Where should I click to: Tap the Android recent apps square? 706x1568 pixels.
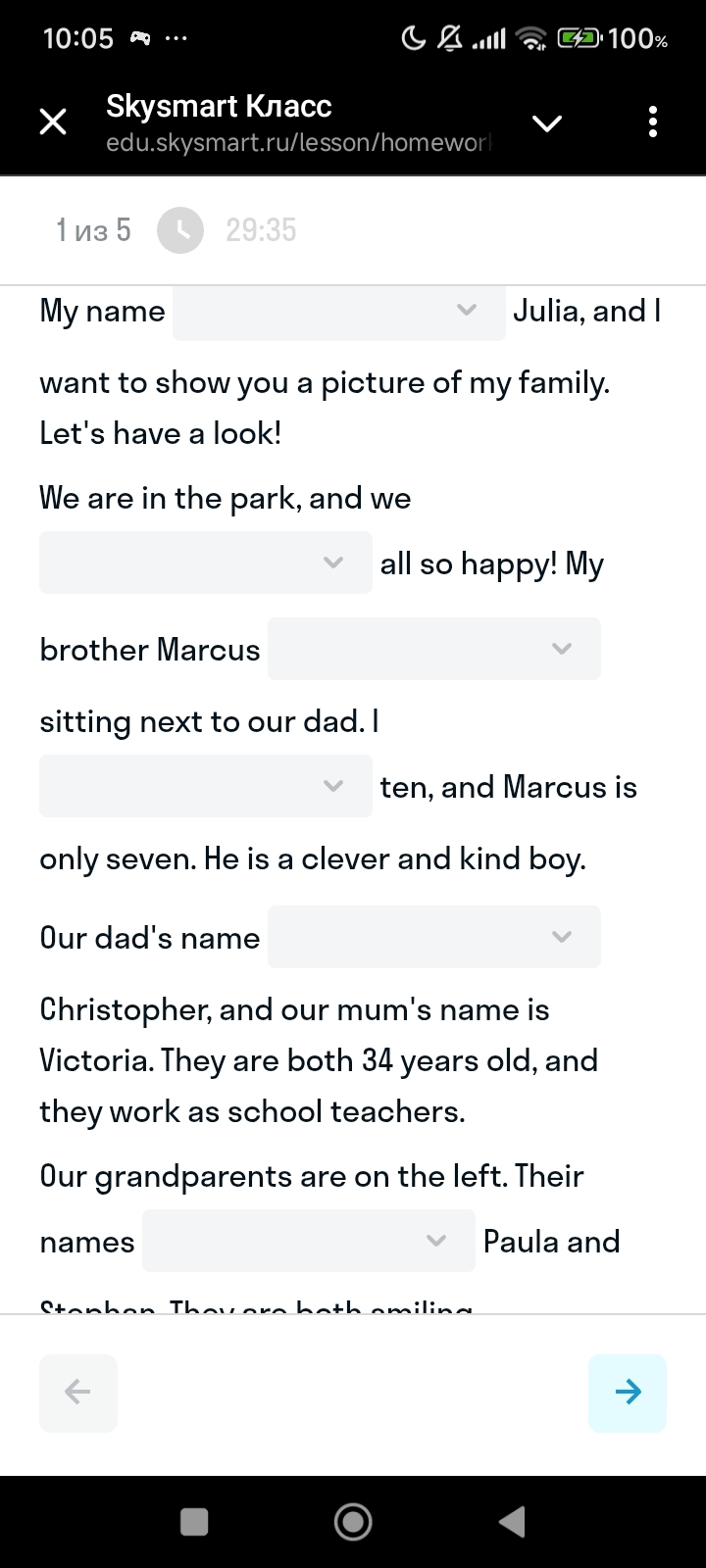[194, 1521]
